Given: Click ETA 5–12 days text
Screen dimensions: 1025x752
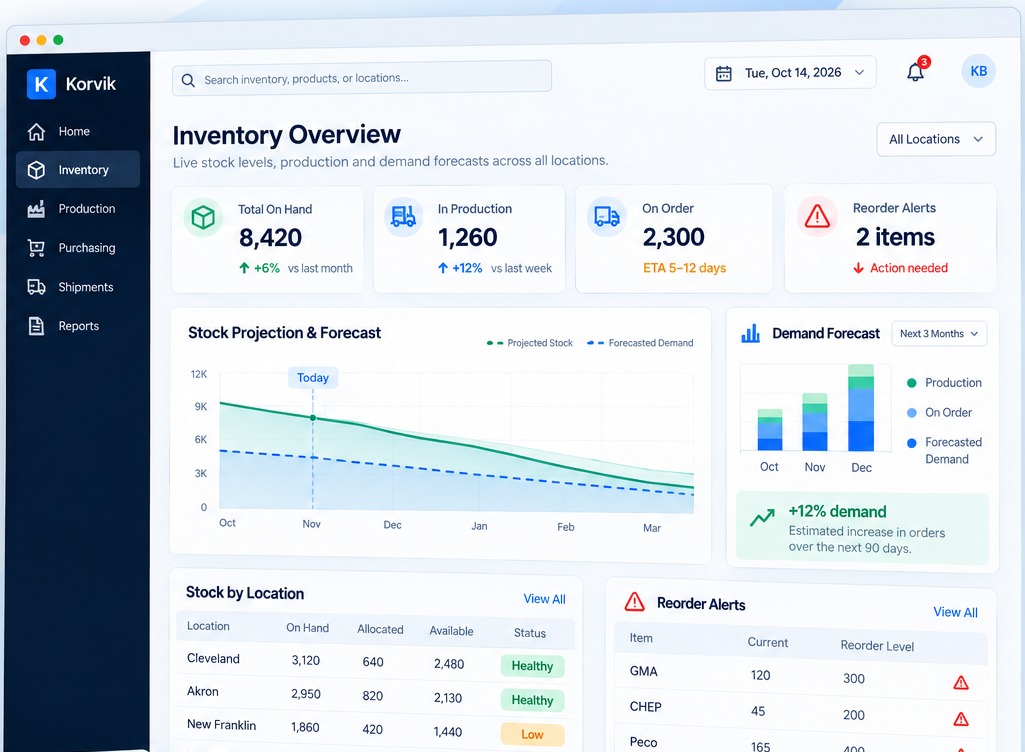Looking at the screenshot, I should tap(684, 268).
